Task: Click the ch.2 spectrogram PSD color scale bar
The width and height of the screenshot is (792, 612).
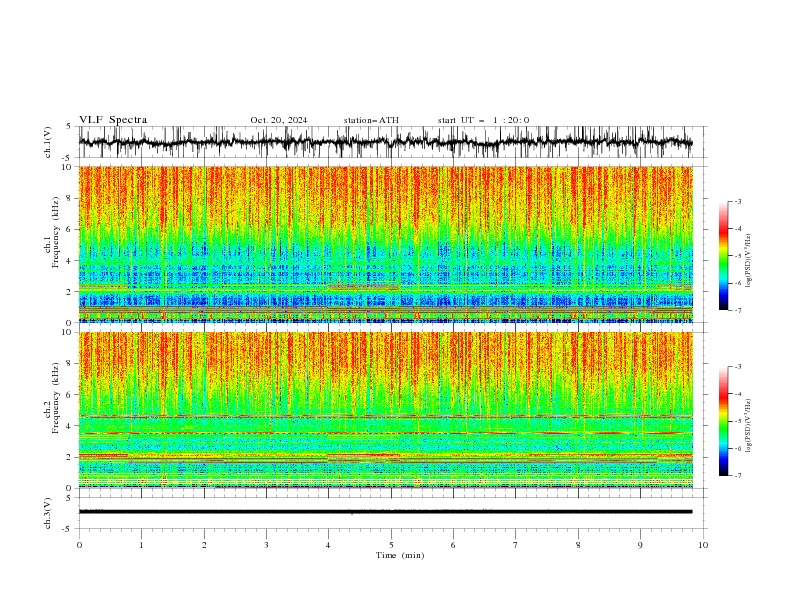Action: click(x=723, y=421)
